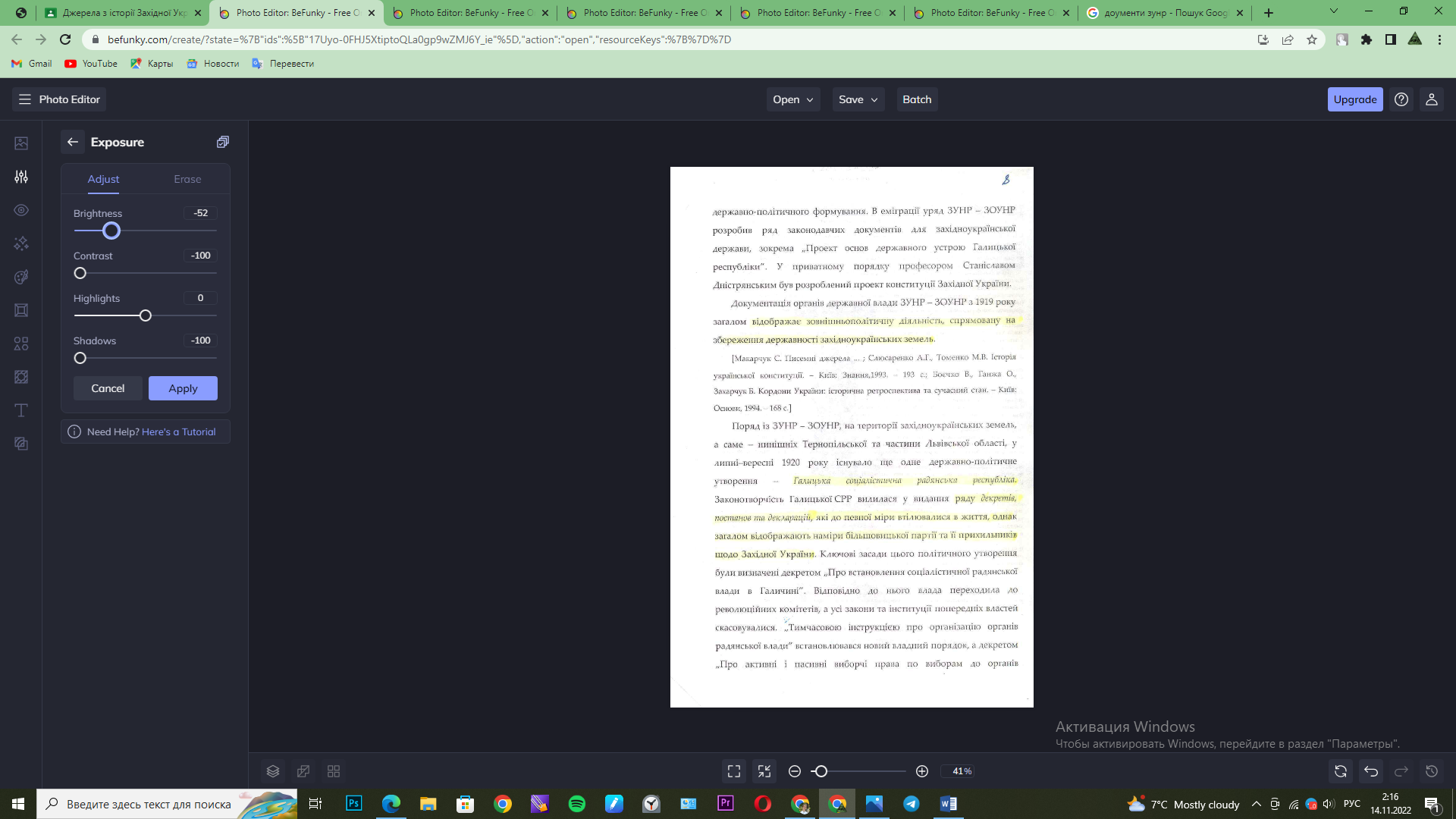Click the Batch button
1456x819 pixels.
[x=917, y=99]
